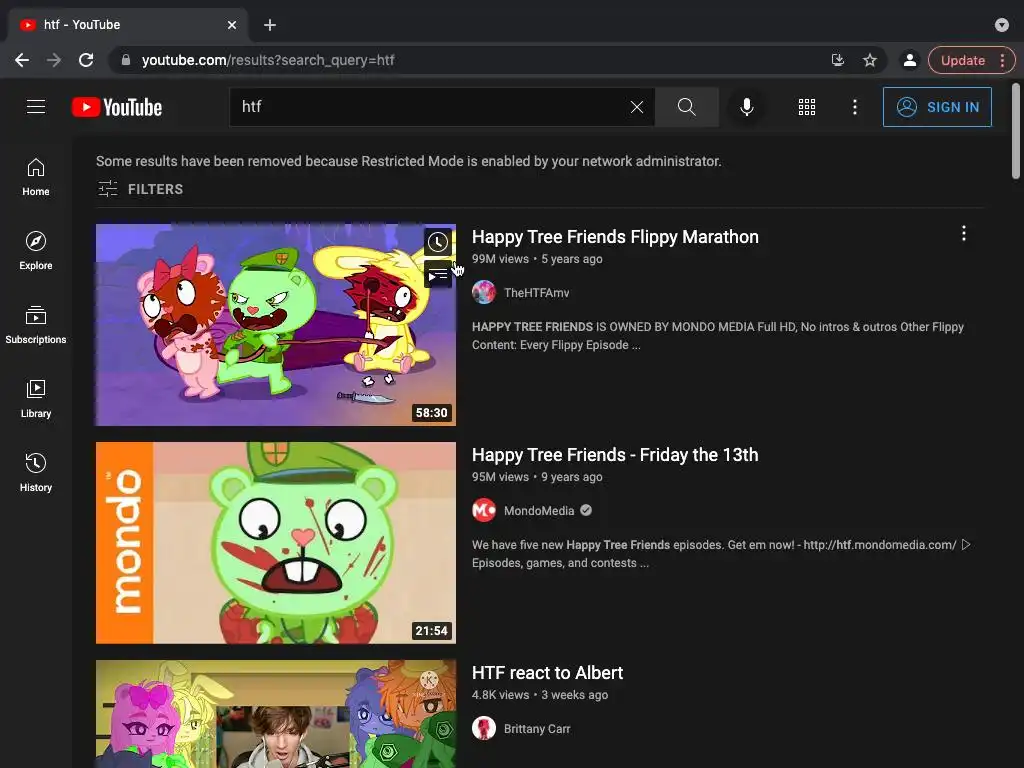The image size is (1024, 768).
Task: Open the YouTube hamburger guide menu
Action: point(36,106)
